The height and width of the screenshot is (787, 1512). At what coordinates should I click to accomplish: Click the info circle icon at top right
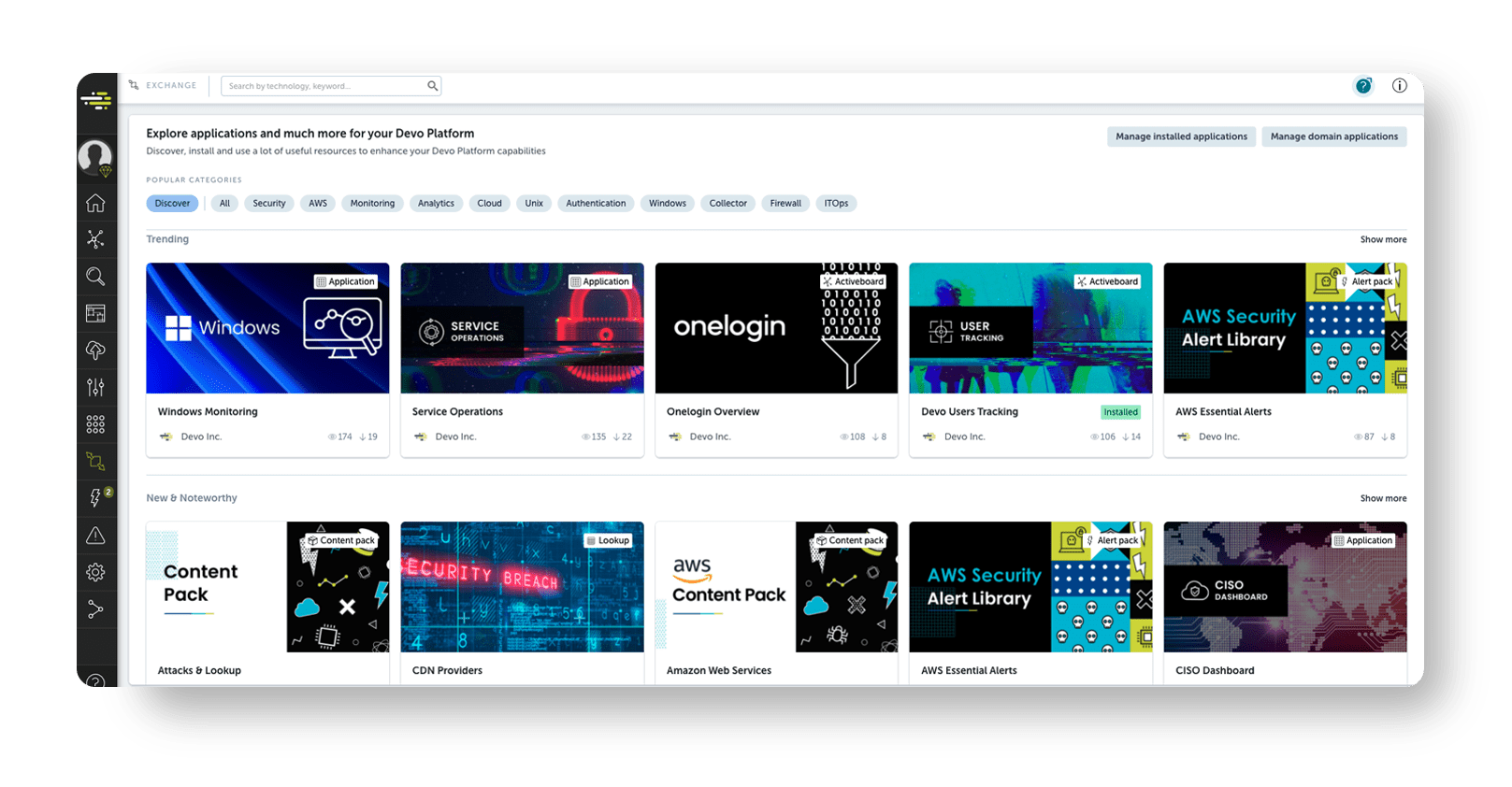1400,86
